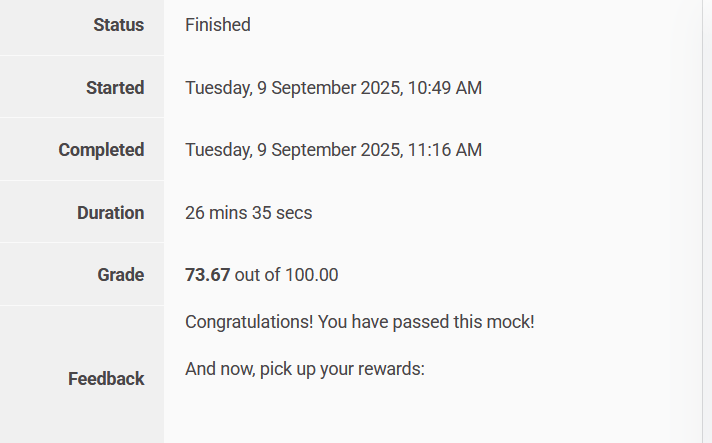712x443 pixels.
Task: Select the 'Finished' status value
Action: (x=217, y=25)
